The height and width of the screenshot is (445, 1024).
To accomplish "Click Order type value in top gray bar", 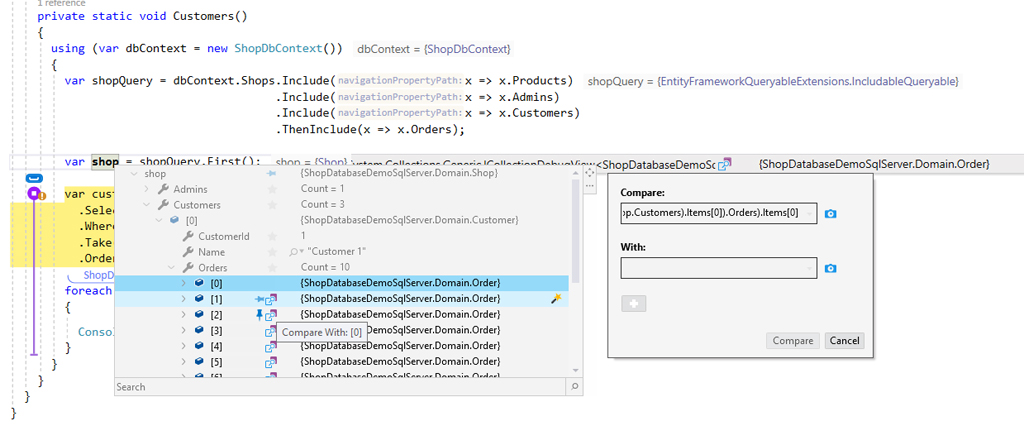I will [874, 164].
